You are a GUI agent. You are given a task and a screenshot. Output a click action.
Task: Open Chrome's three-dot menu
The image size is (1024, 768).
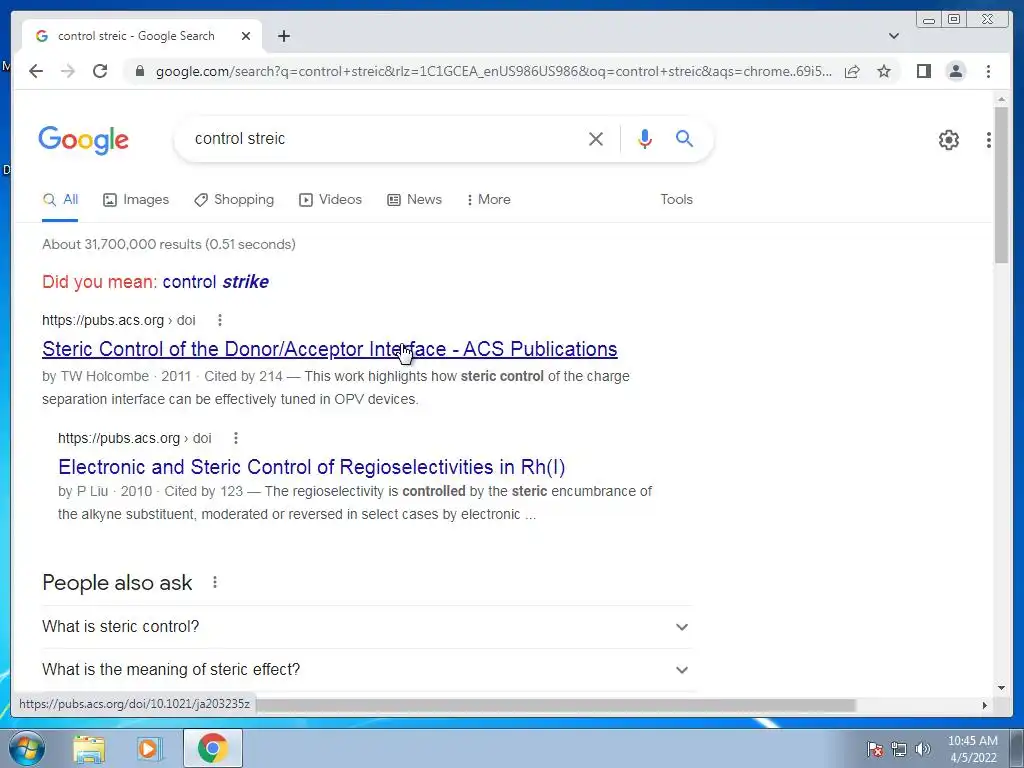coord(988,71)
